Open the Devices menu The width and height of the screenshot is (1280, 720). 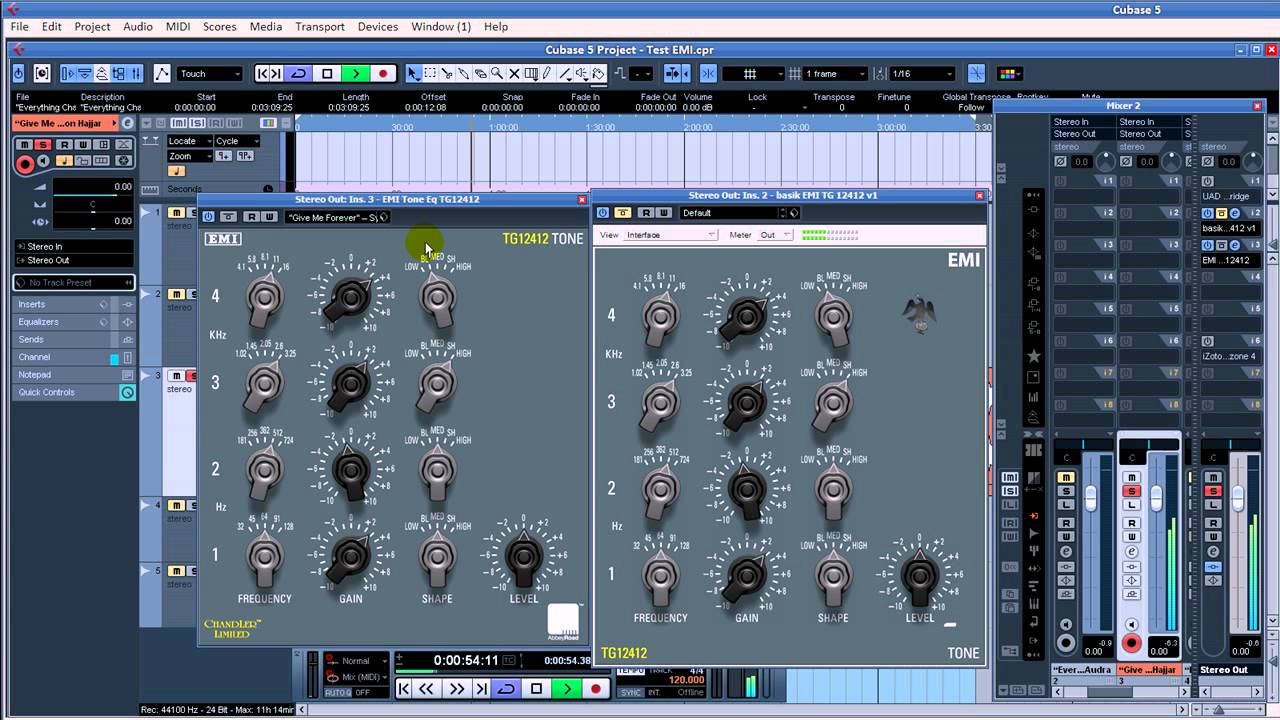[378, 27]
